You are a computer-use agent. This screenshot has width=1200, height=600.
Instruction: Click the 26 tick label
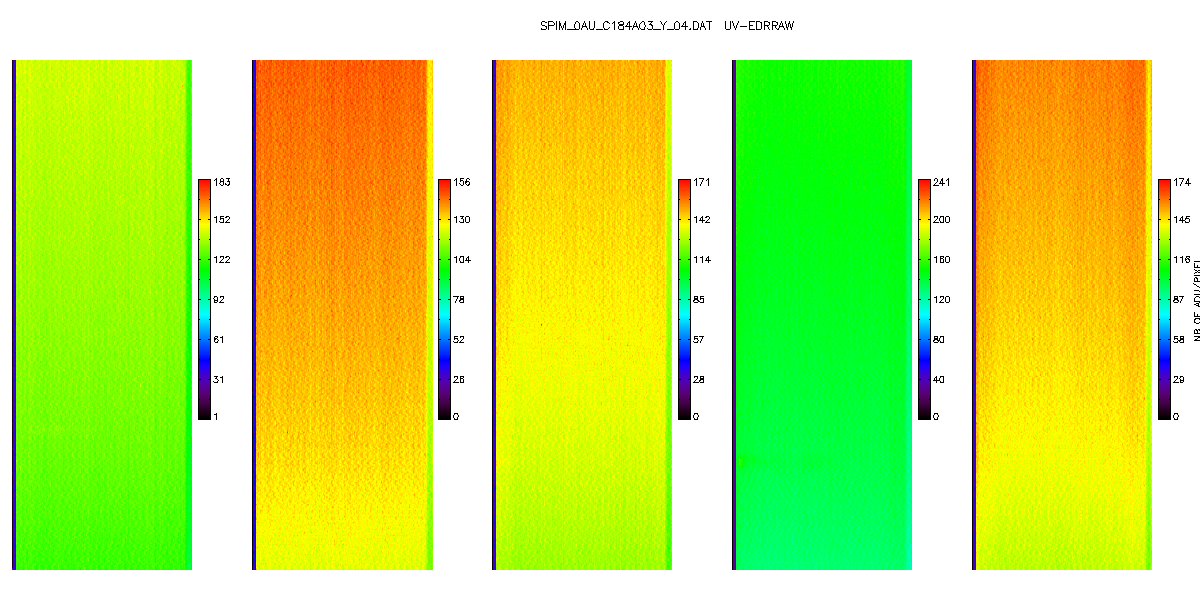(x=460, y=380)
